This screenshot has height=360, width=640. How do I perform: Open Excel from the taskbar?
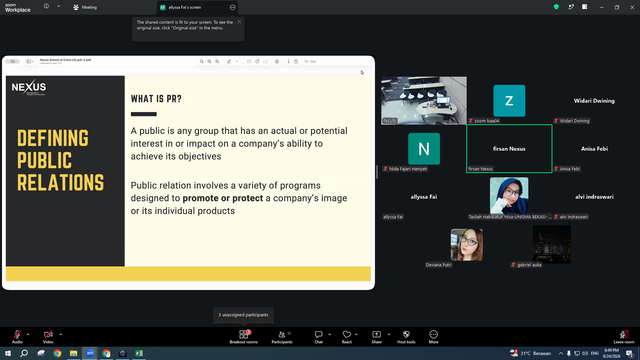139,353
